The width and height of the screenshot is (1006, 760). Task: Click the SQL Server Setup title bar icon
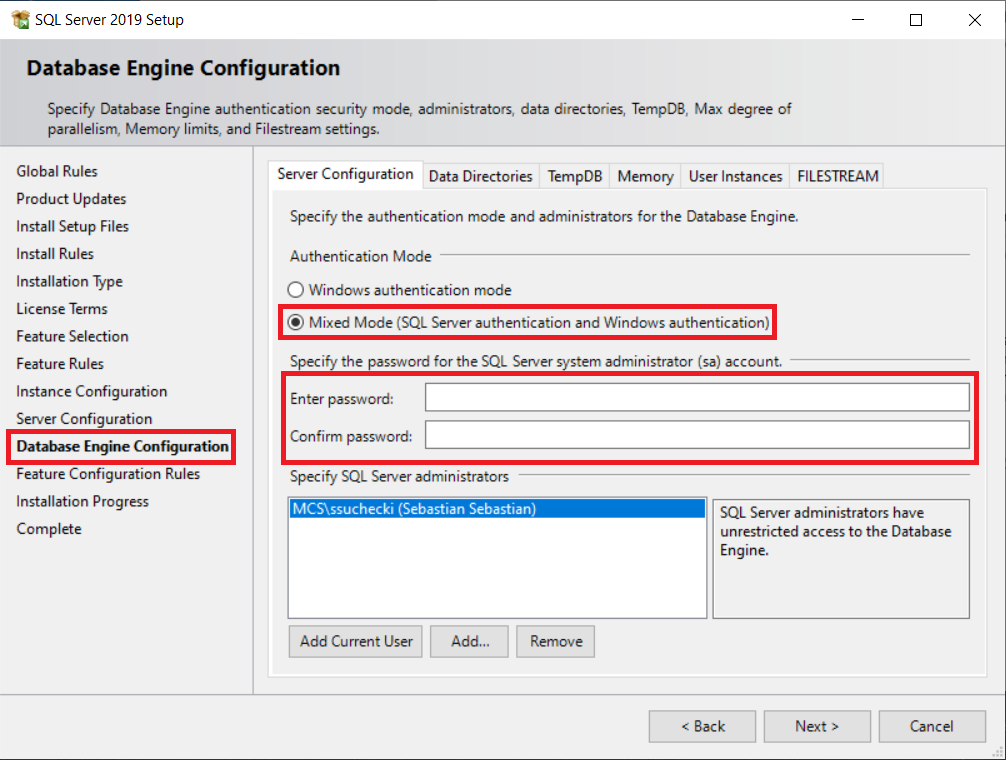(20, 20)
